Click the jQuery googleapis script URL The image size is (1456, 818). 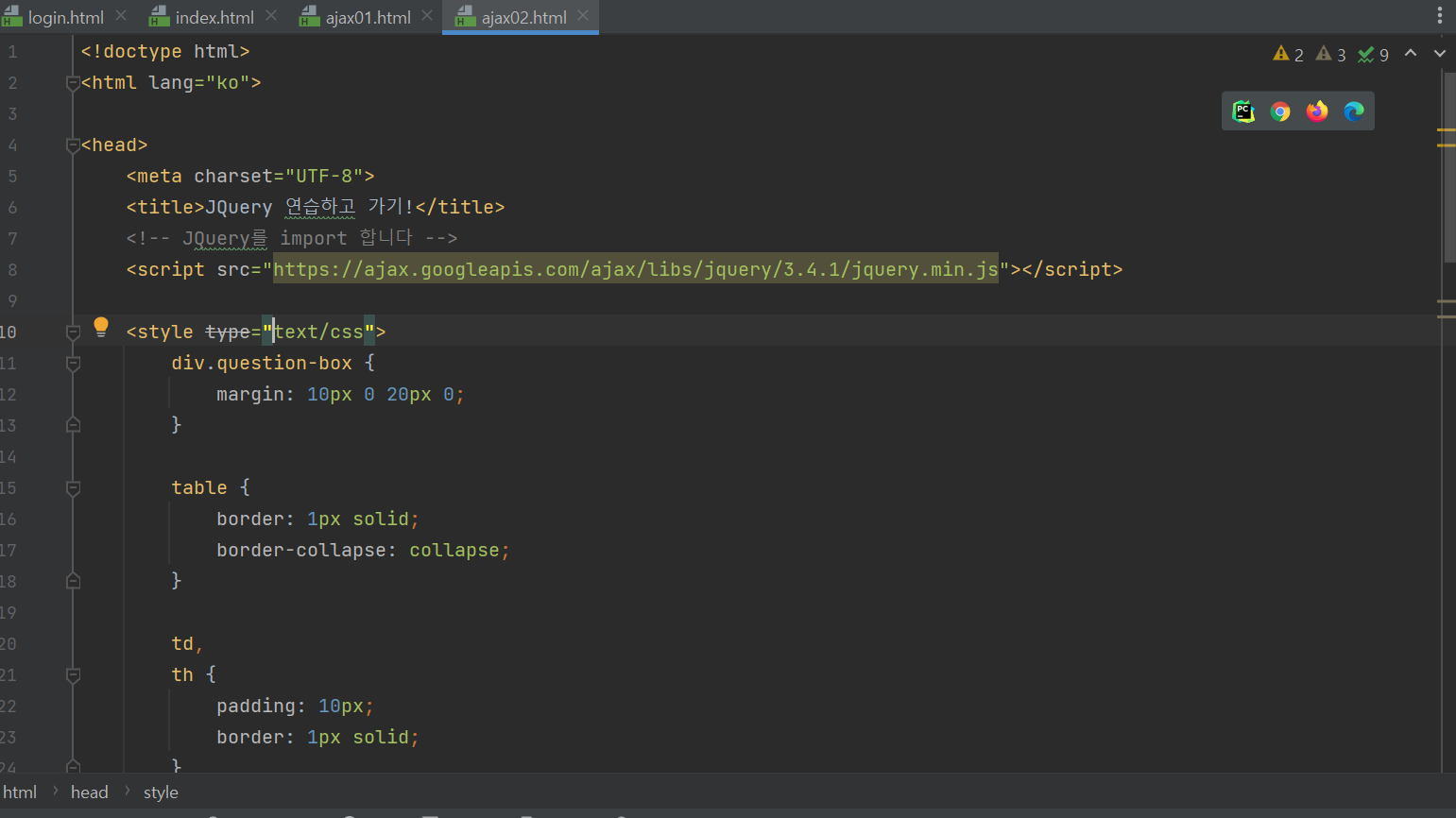[x=636, y=270]
